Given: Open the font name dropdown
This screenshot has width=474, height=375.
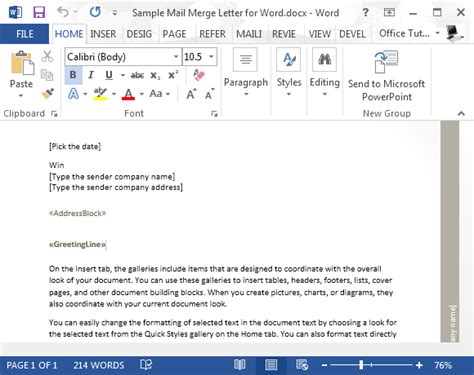Looking at the screenshot, I should (176, 57).
